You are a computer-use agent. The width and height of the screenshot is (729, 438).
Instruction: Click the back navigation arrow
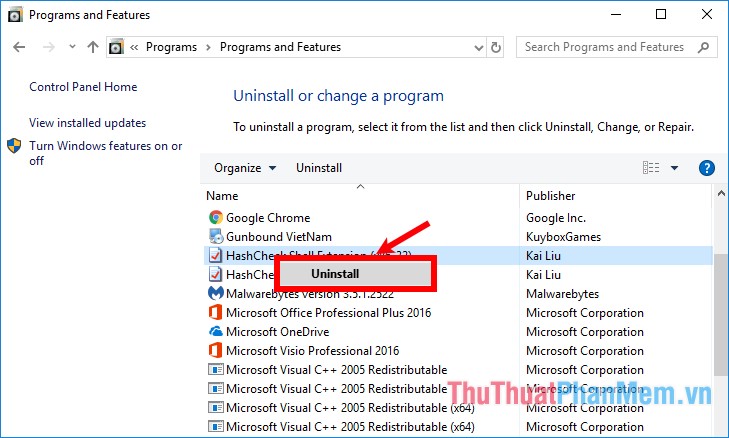coord(20,47)
